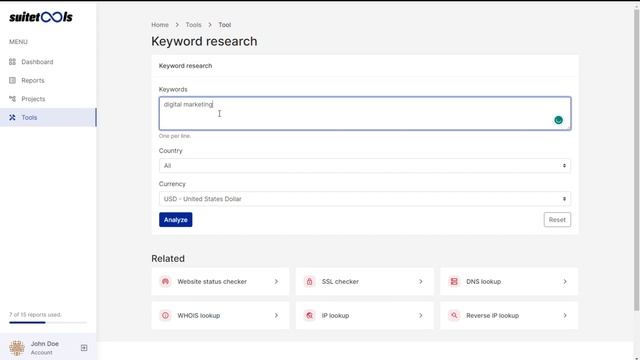Click the DNS lookup card arrow
Viewport: 640px width, 360px height.
coord(565,282)
